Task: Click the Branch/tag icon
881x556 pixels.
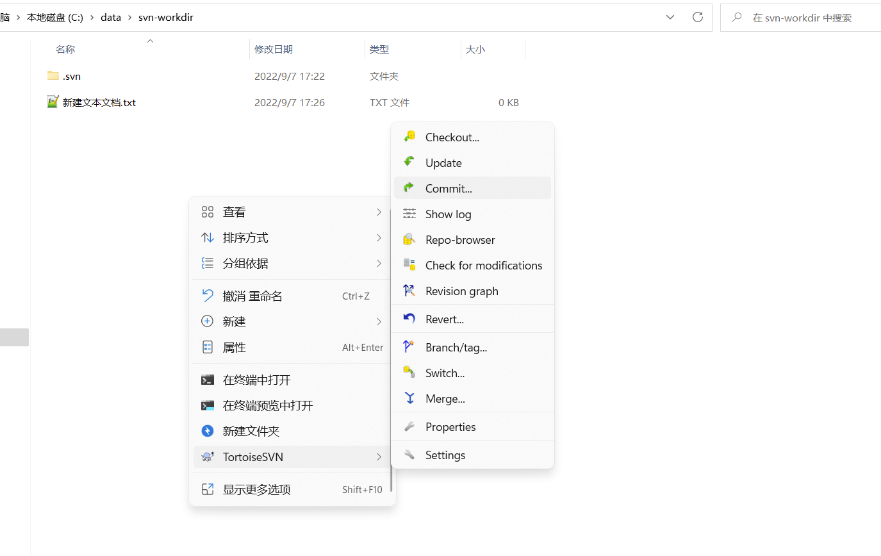Action: click(x=409, y=347)
